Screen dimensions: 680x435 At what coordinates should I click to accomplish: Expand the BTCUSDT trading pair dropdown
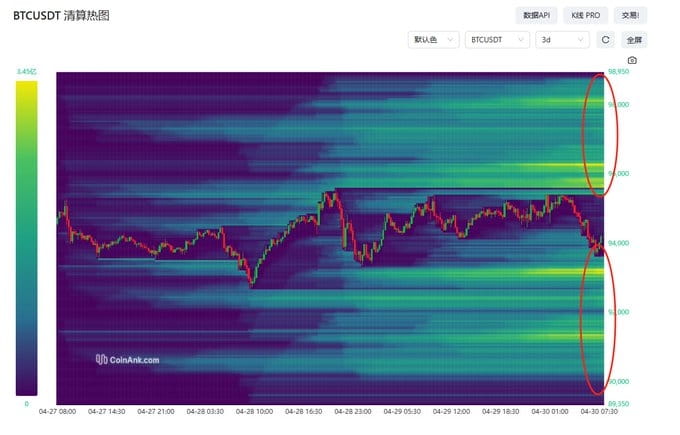[498, 40]
